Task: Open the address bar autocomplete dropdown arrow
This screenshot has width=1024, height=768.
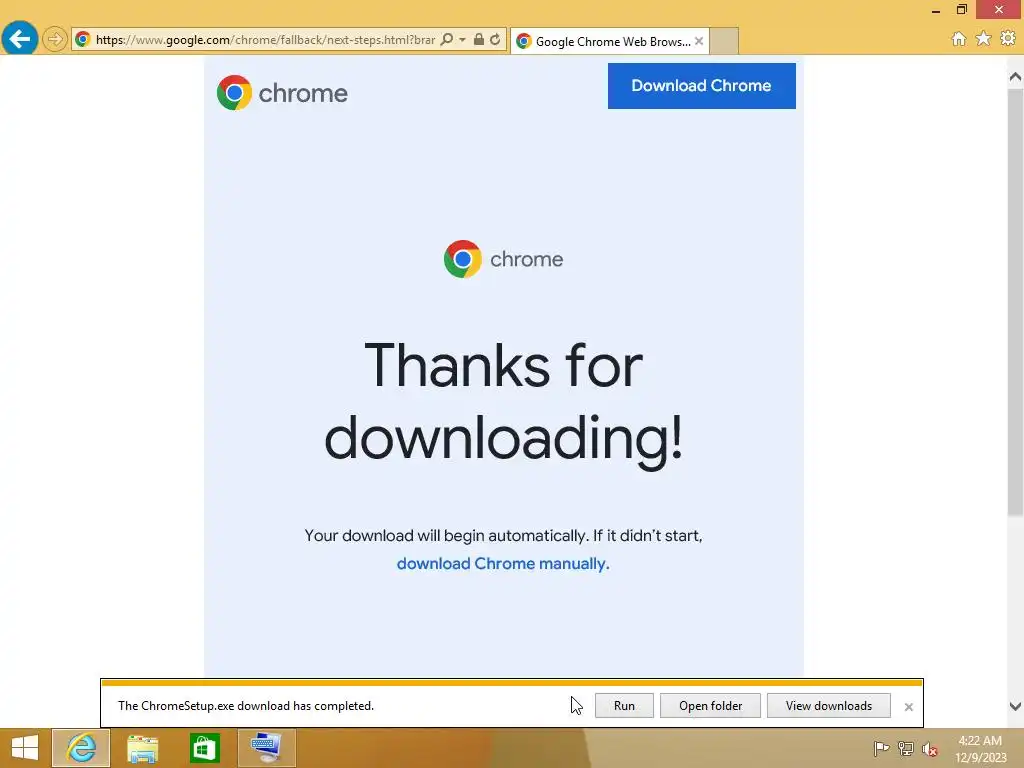Action: click(462, 39)
